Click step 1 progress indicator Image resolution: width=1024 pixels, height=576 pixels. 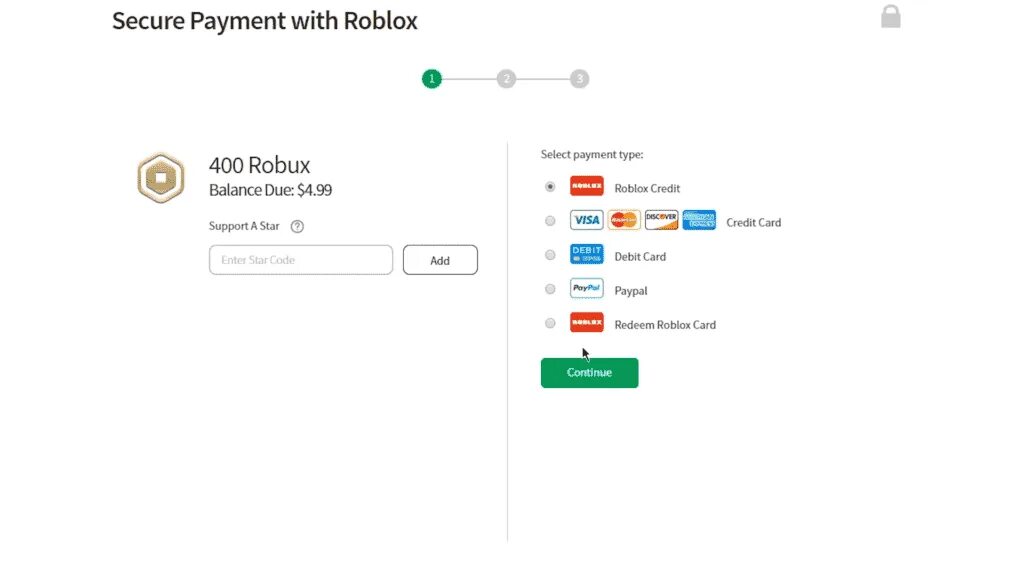coord(432,79)
